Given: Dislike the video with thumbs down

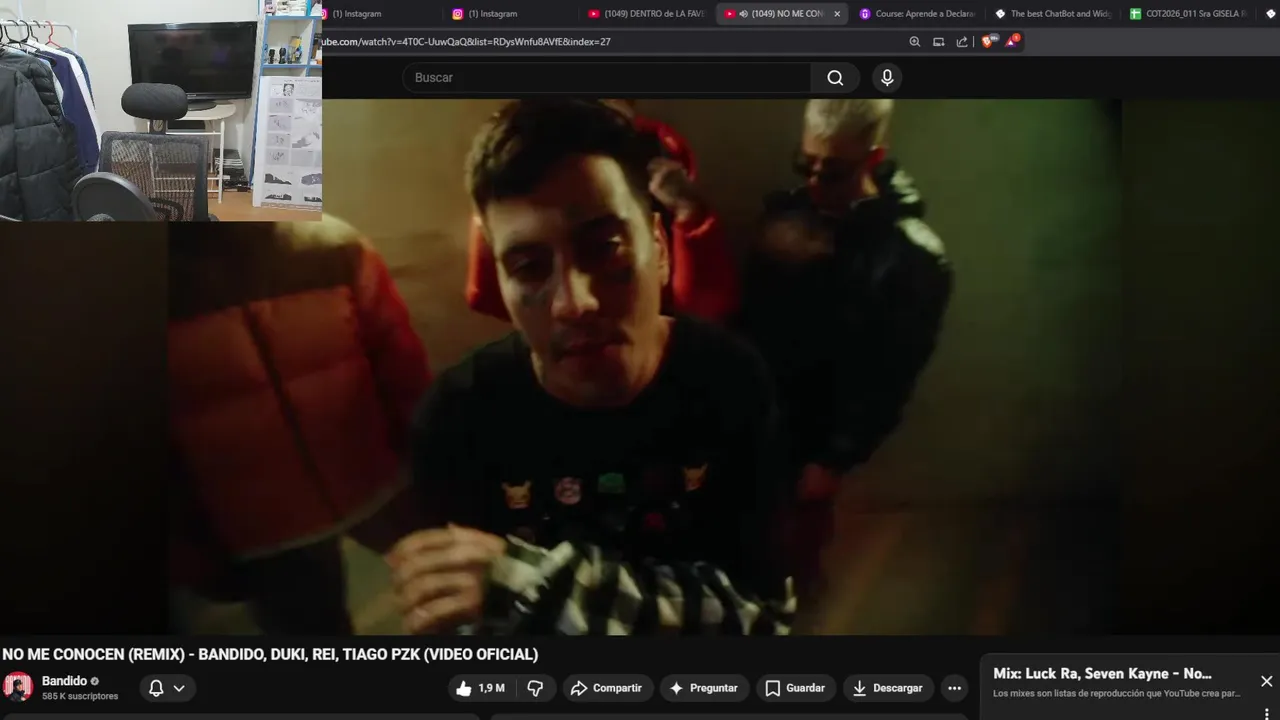Looking at the screenshot, I should 536,688.
